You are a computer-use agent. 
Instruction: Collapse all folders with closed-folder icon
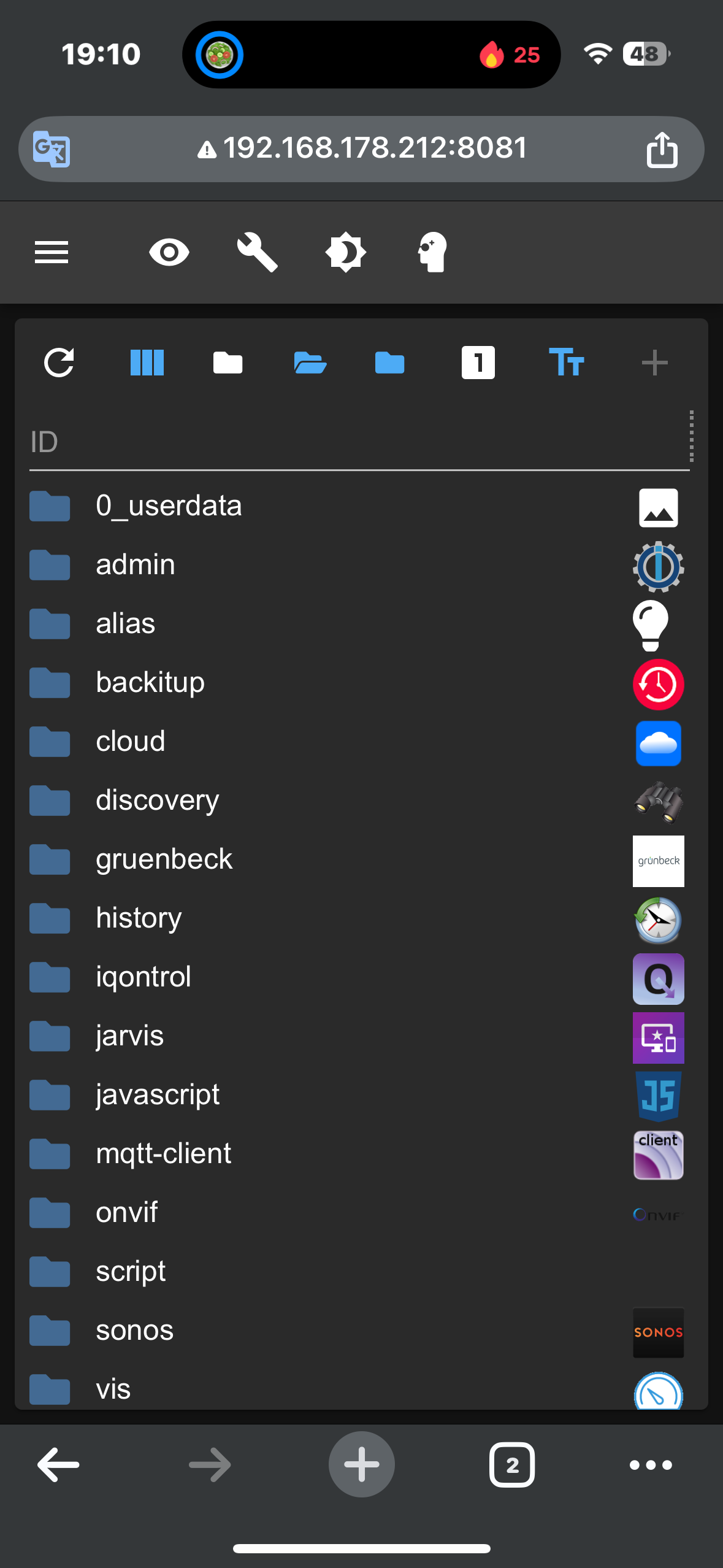point(228,363)
